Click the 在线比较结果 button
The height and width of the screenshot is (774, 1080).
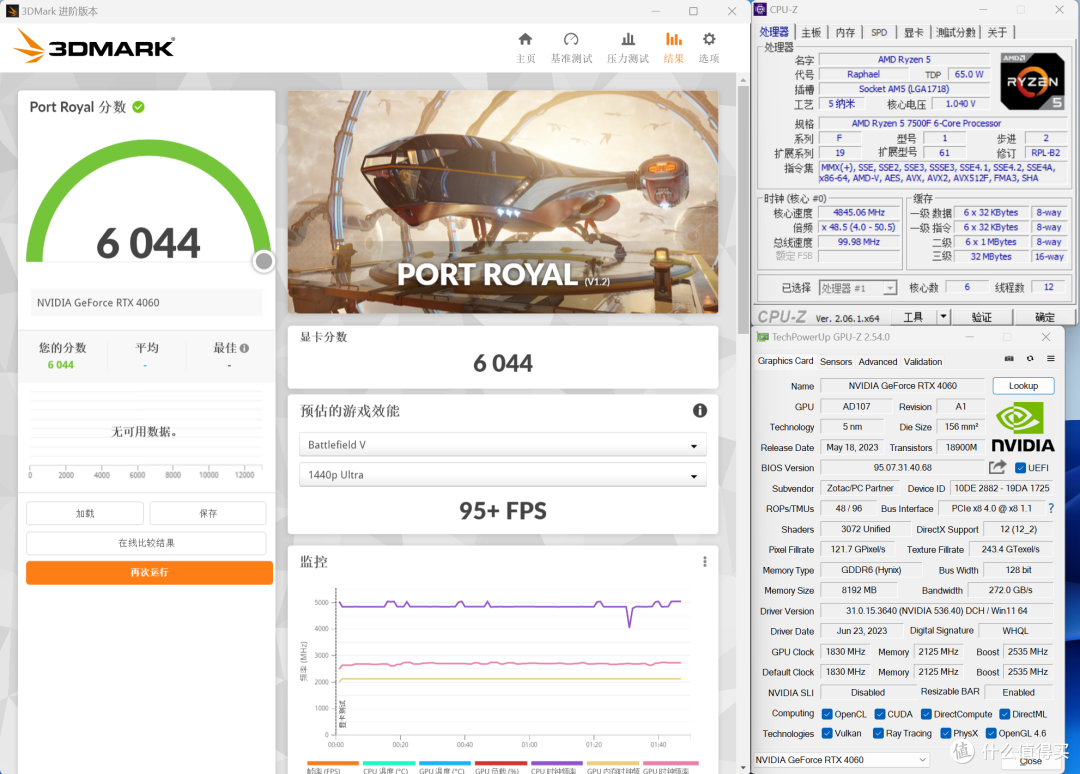[x=146, y=543]
